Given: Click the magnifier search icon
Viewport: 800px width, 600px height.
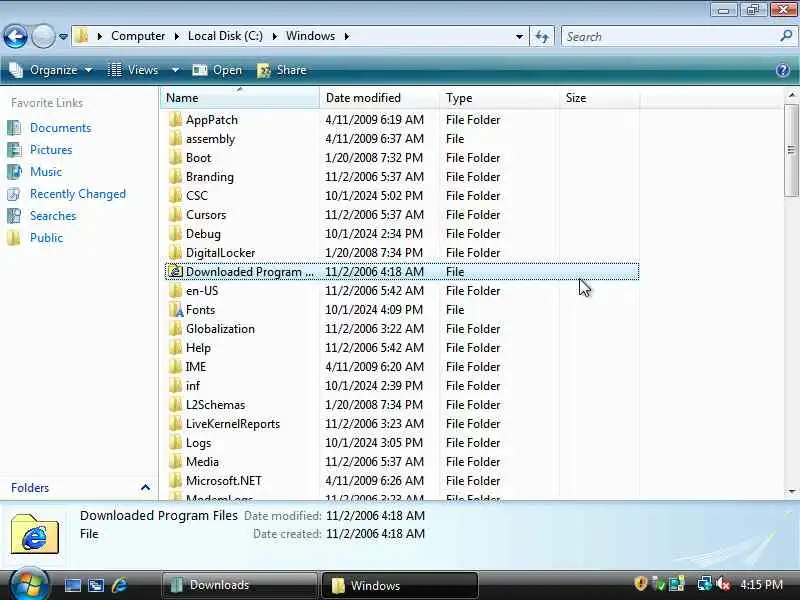Looking at the screenshot, I should point(786,36).
